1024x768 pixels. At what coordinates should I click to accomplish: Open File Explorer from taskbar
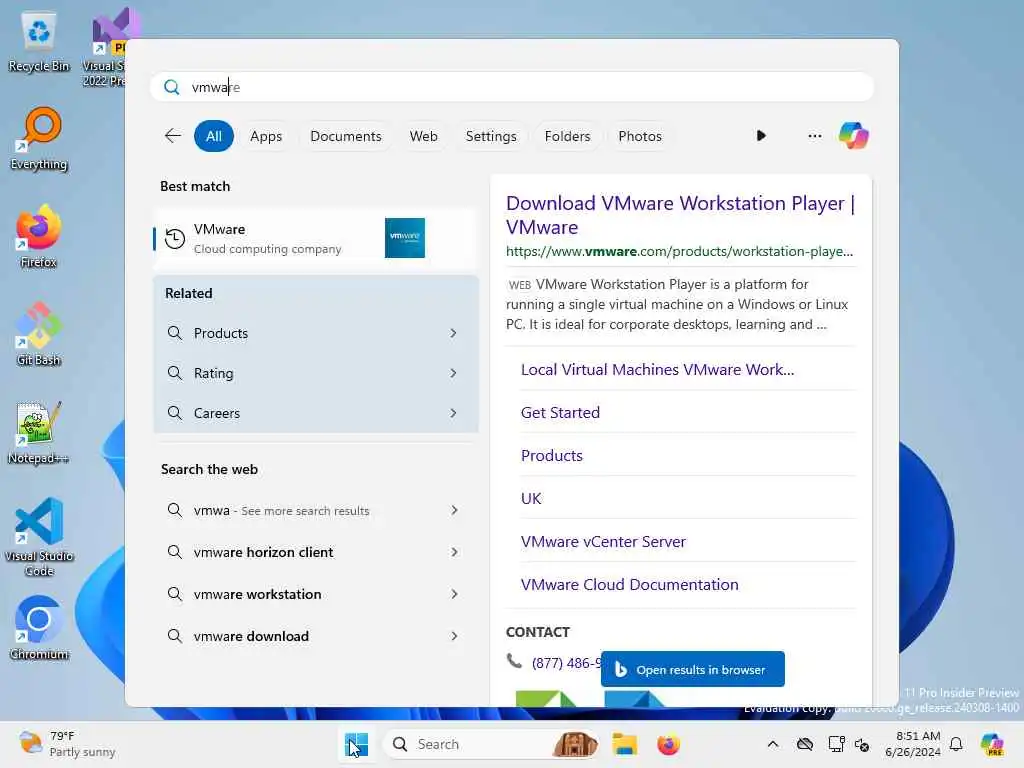tap(624, 744)
